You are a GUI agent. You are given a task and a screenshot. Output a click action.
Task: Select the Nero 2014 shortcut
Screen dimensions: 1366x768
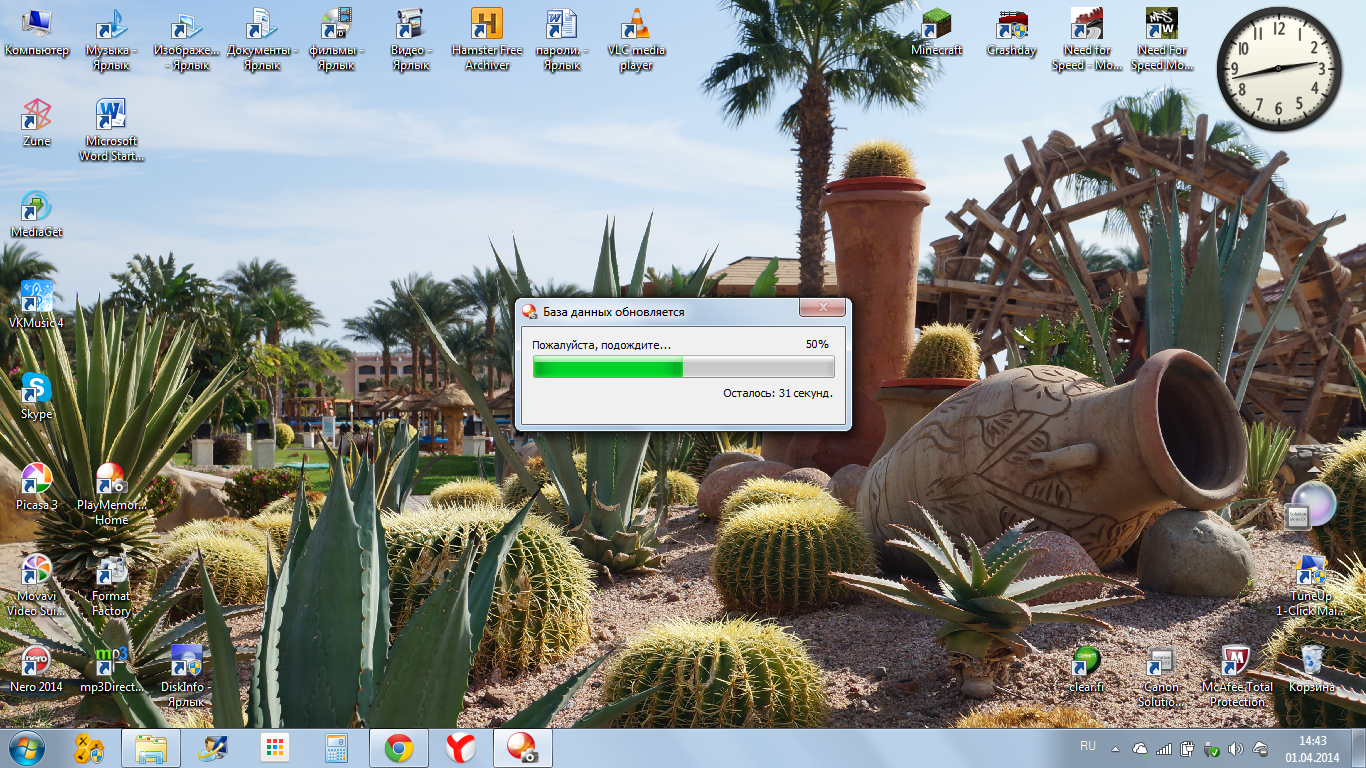click(36, 662)
